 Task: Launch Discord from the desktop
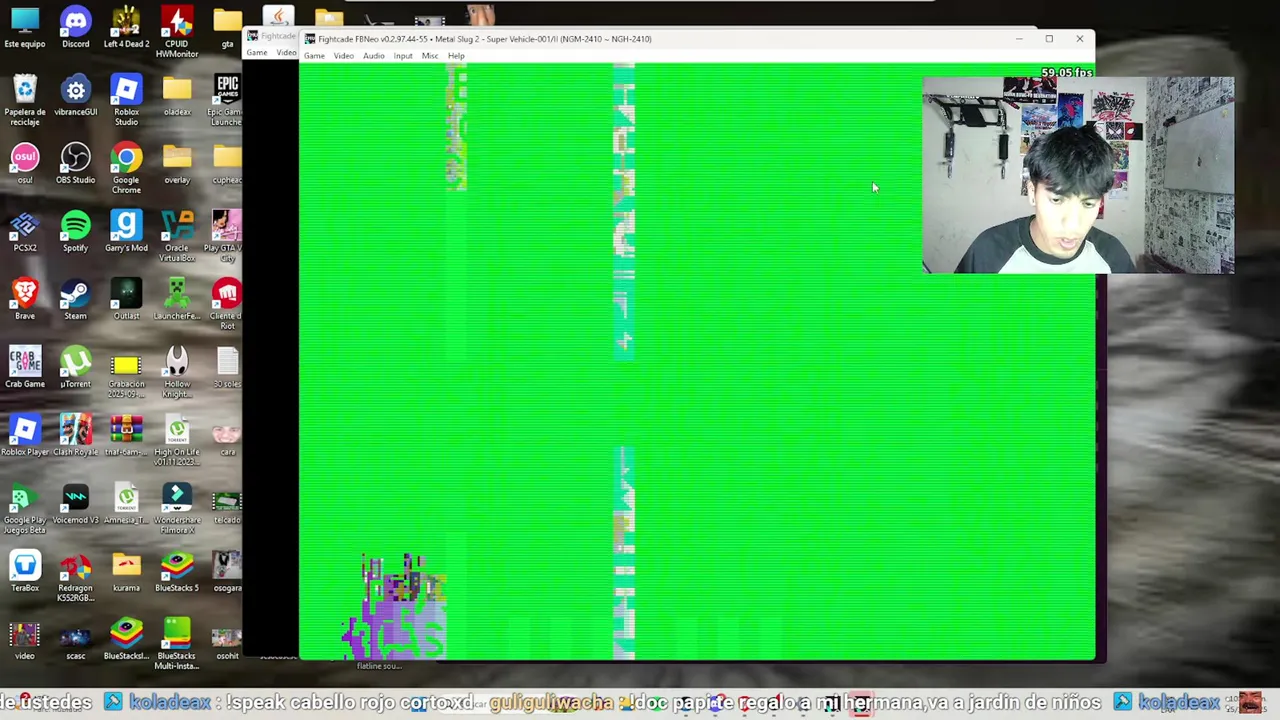pos(75,28)
